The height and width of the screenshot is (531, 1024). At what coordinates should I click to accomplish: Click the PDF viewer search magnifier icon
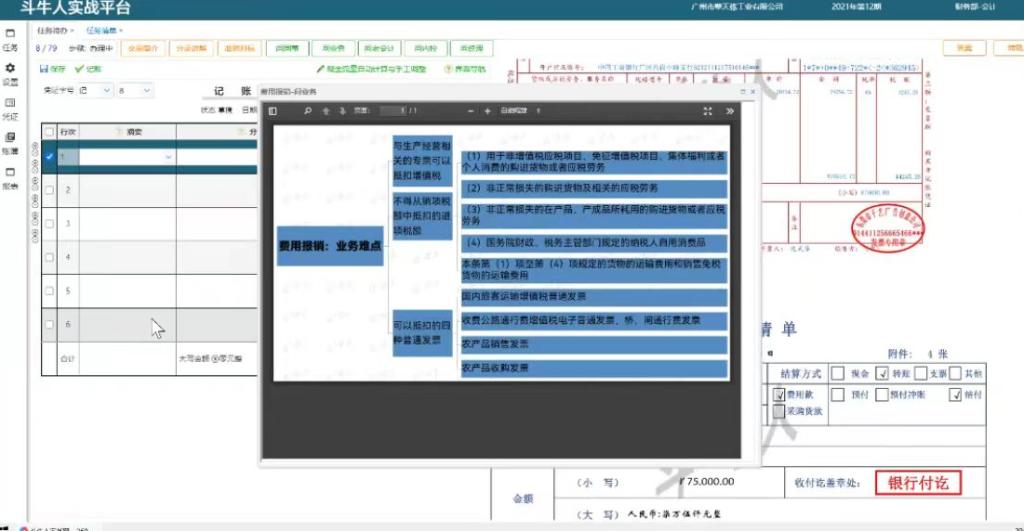click(308, 111)
